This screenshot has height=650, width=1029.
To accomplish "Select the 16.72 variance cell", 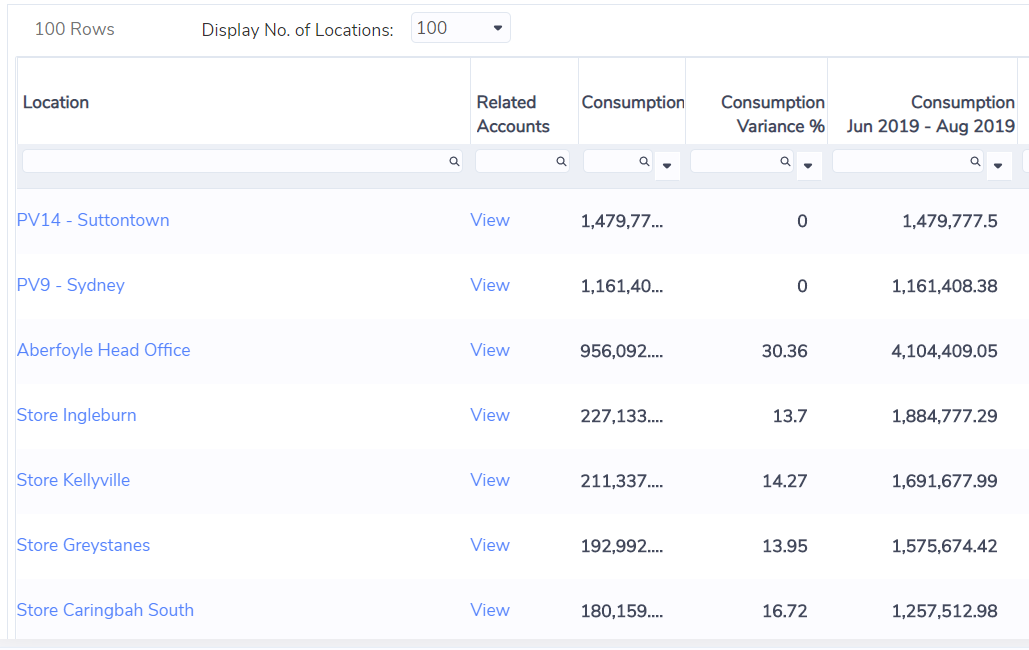I will click(x=785, y=611).
